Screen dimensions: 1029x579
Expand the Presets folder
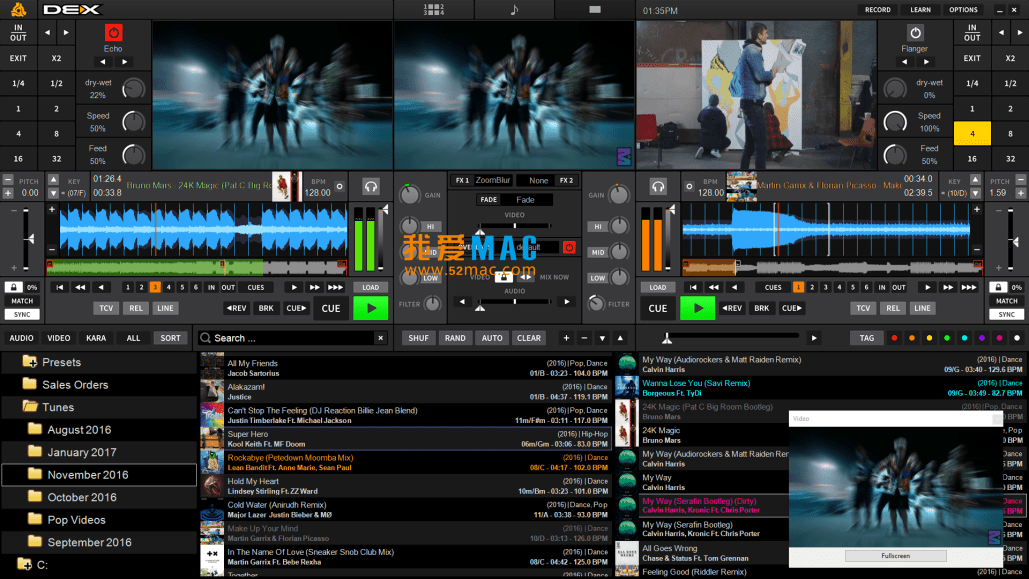click(30, 362)
